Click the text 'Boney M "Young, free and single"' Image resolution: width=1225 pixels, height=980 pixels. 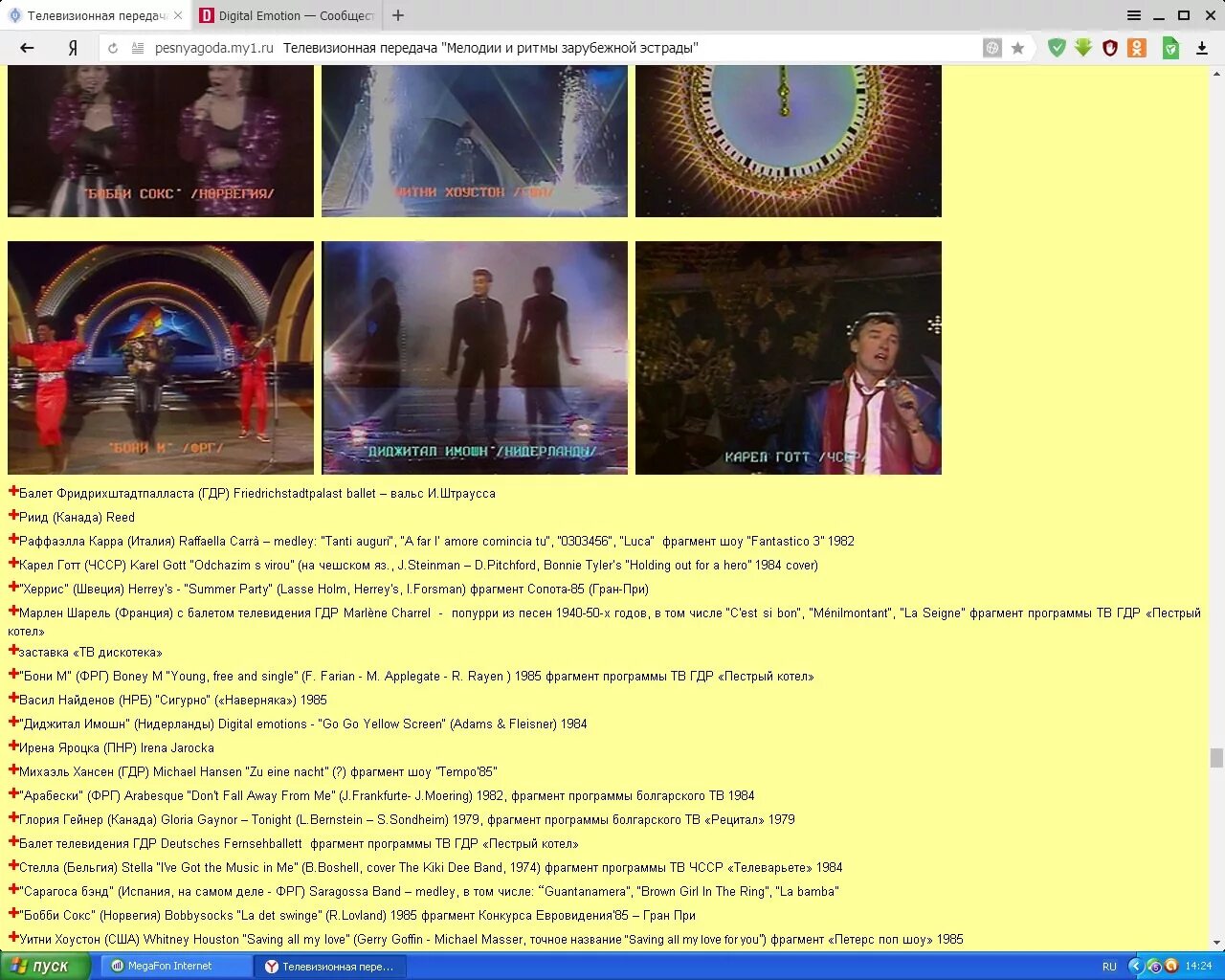click(206, 677)
